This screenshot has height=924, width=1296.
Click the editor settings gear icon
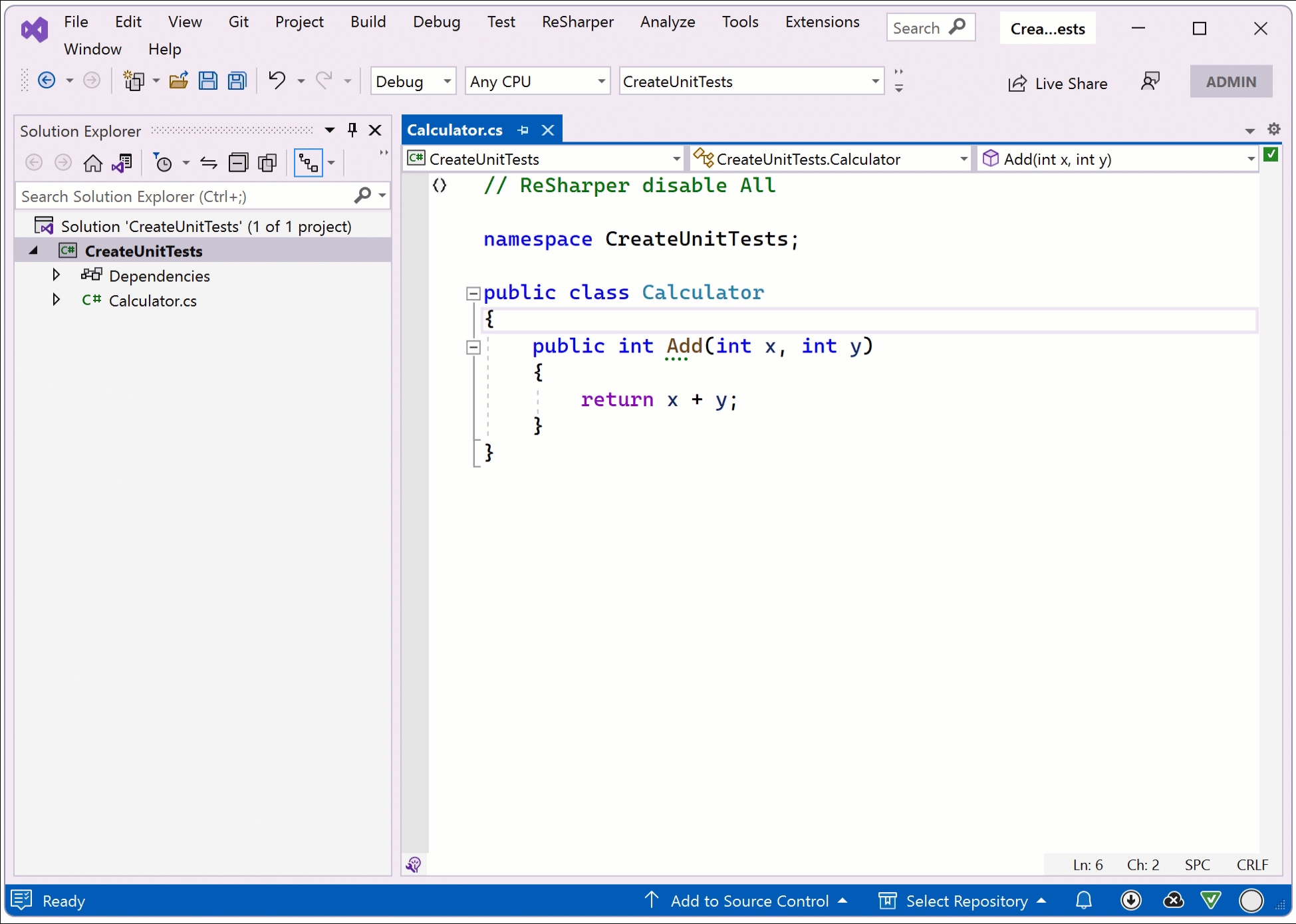[x=1275, y=129]
